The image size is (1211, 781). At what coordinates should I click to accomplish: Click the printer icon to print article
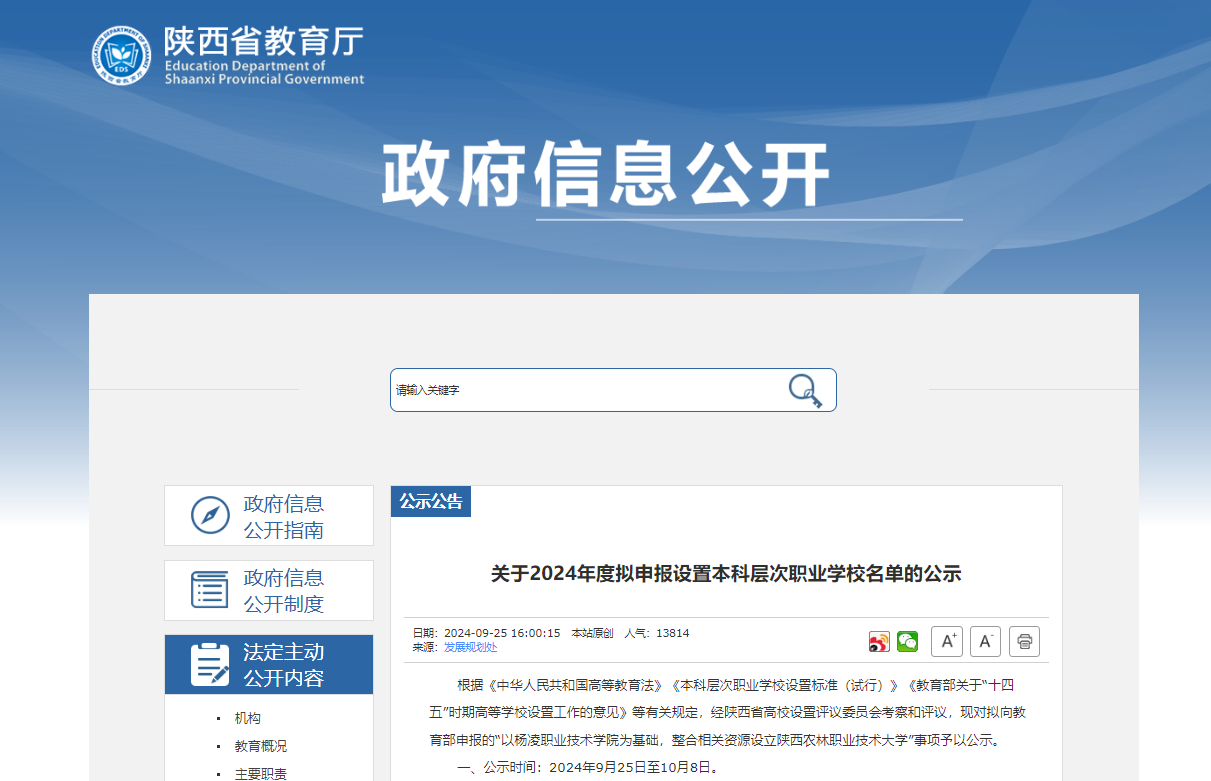click(x=1023, y=641)
